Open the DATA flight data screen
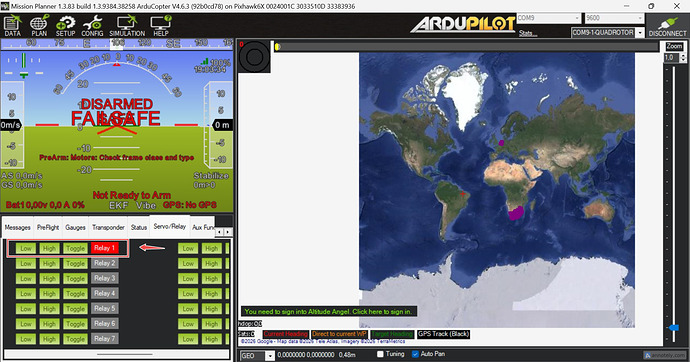 pos(12,26)
